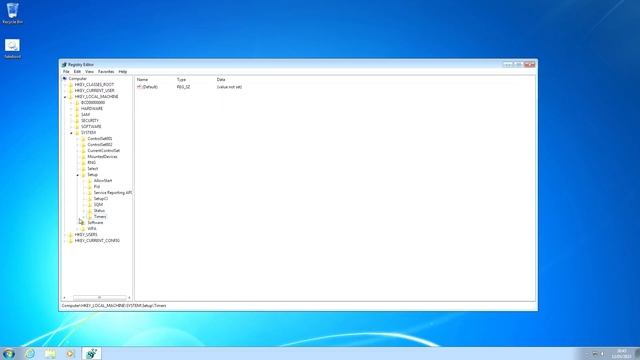
Task: Select the CurrentControlSet key
Action: click(x=104, y=151)
